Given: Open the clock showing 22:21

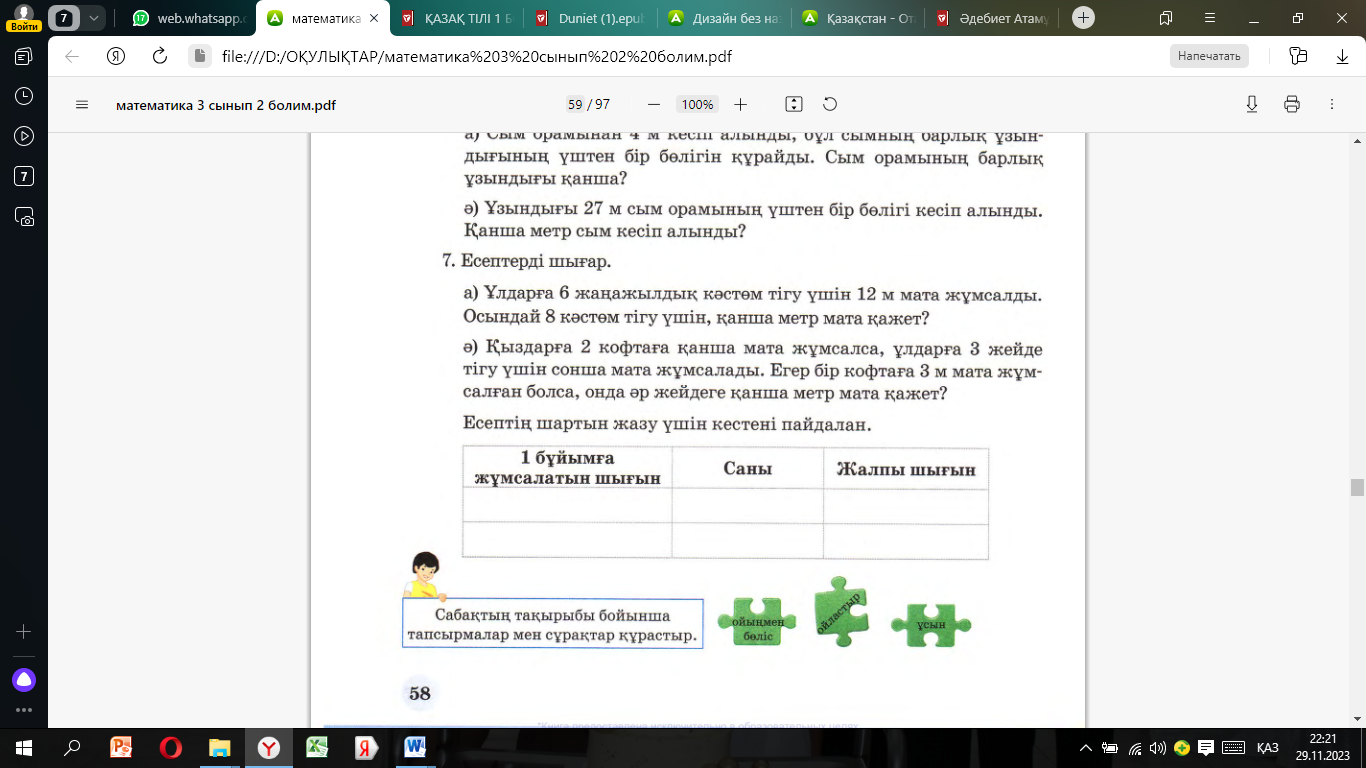Looking at the screenshot, I should [1321, 747].
